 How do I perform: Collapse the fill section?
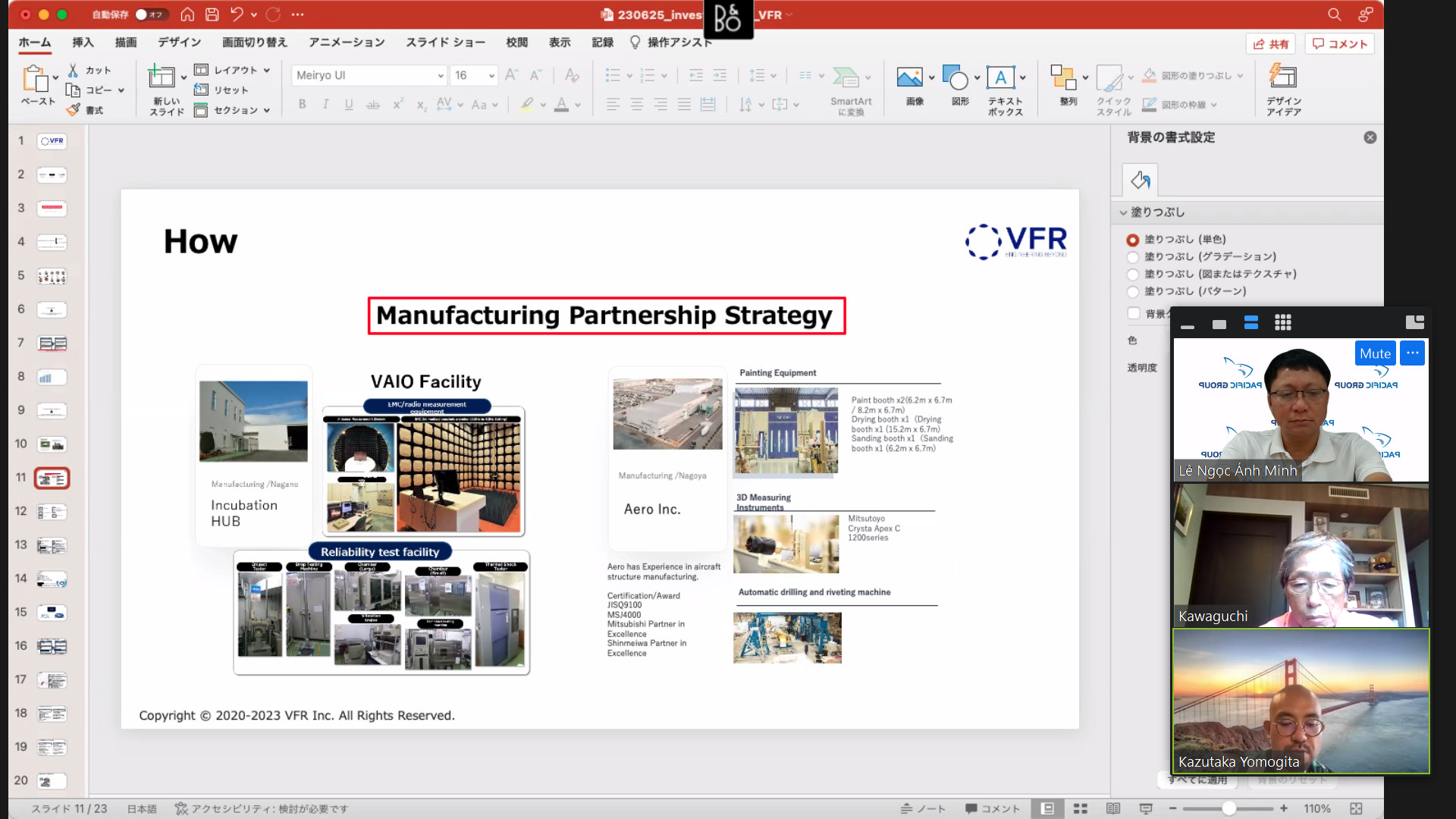[1124, 212]
